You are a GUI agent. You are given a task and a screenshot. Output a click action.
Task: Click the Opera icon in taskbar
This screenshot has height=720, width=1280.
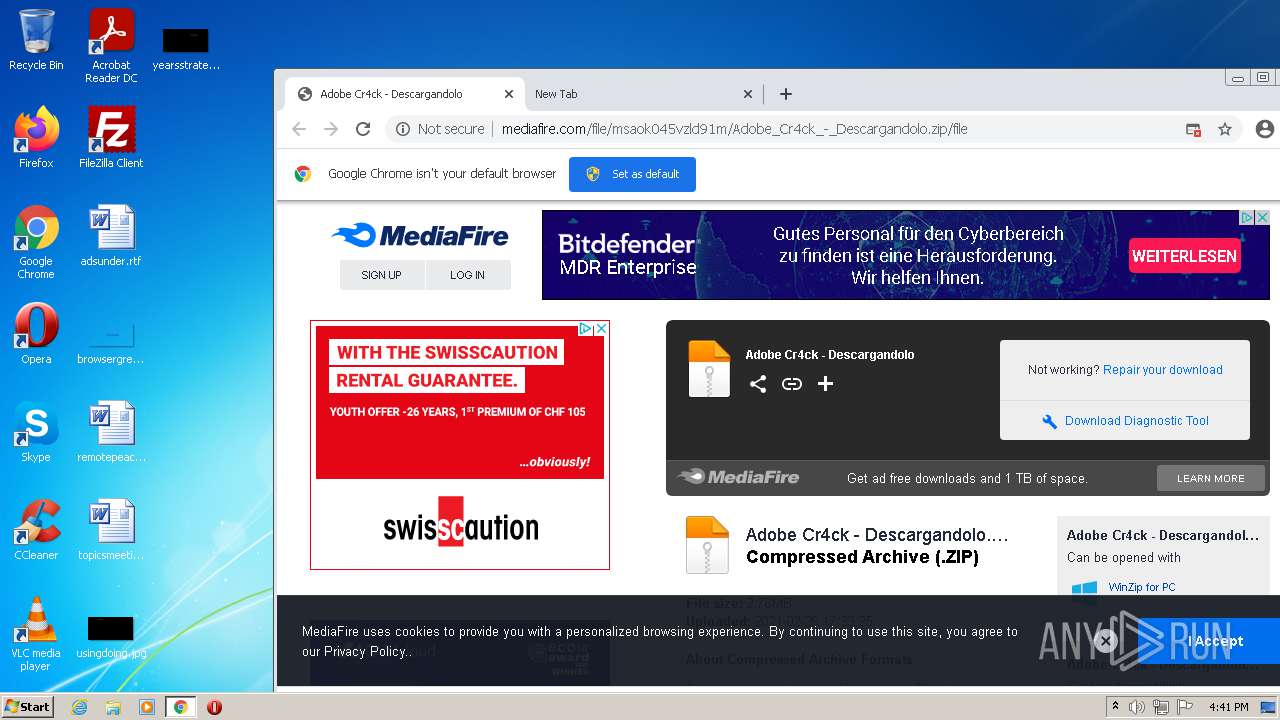click(x=214, y=707)
